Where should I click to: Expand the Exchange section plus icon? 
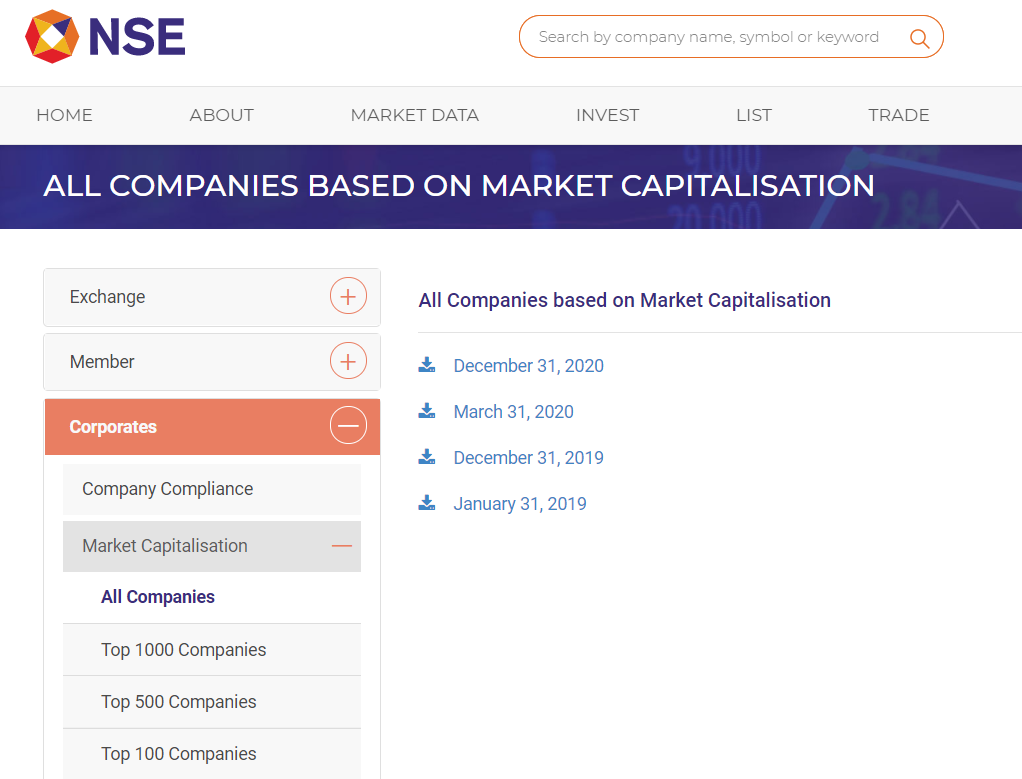point(348,297)
